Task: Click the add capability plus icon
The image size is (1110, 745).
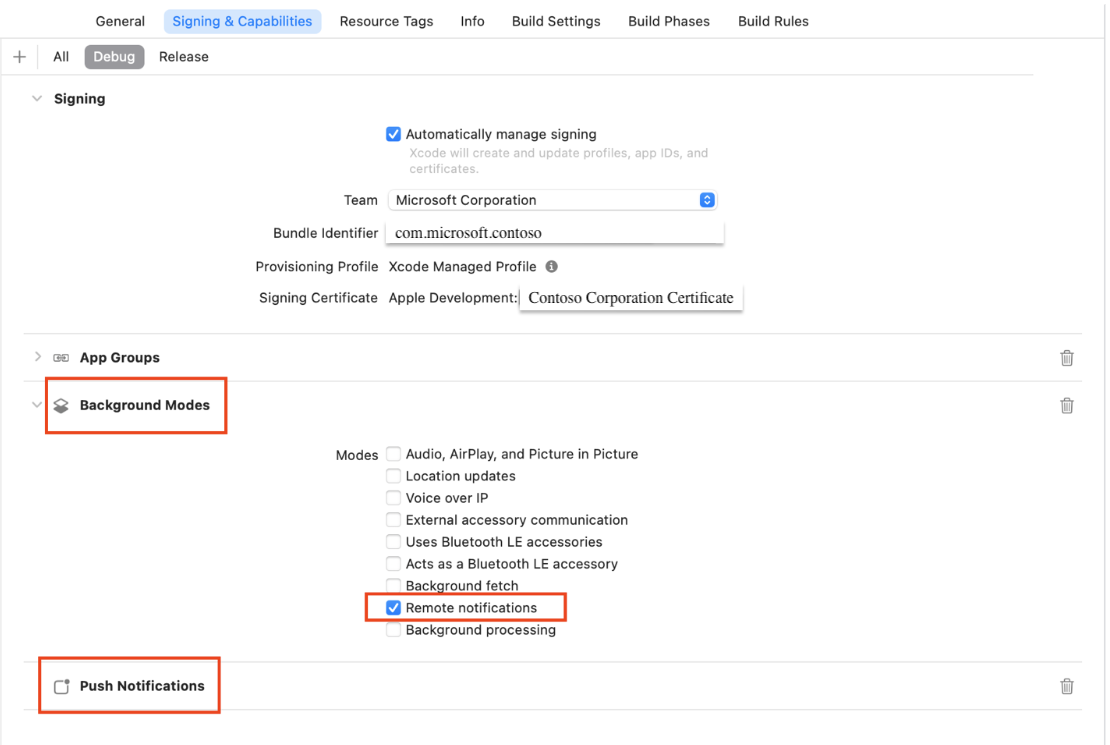Action: point(20,56)
